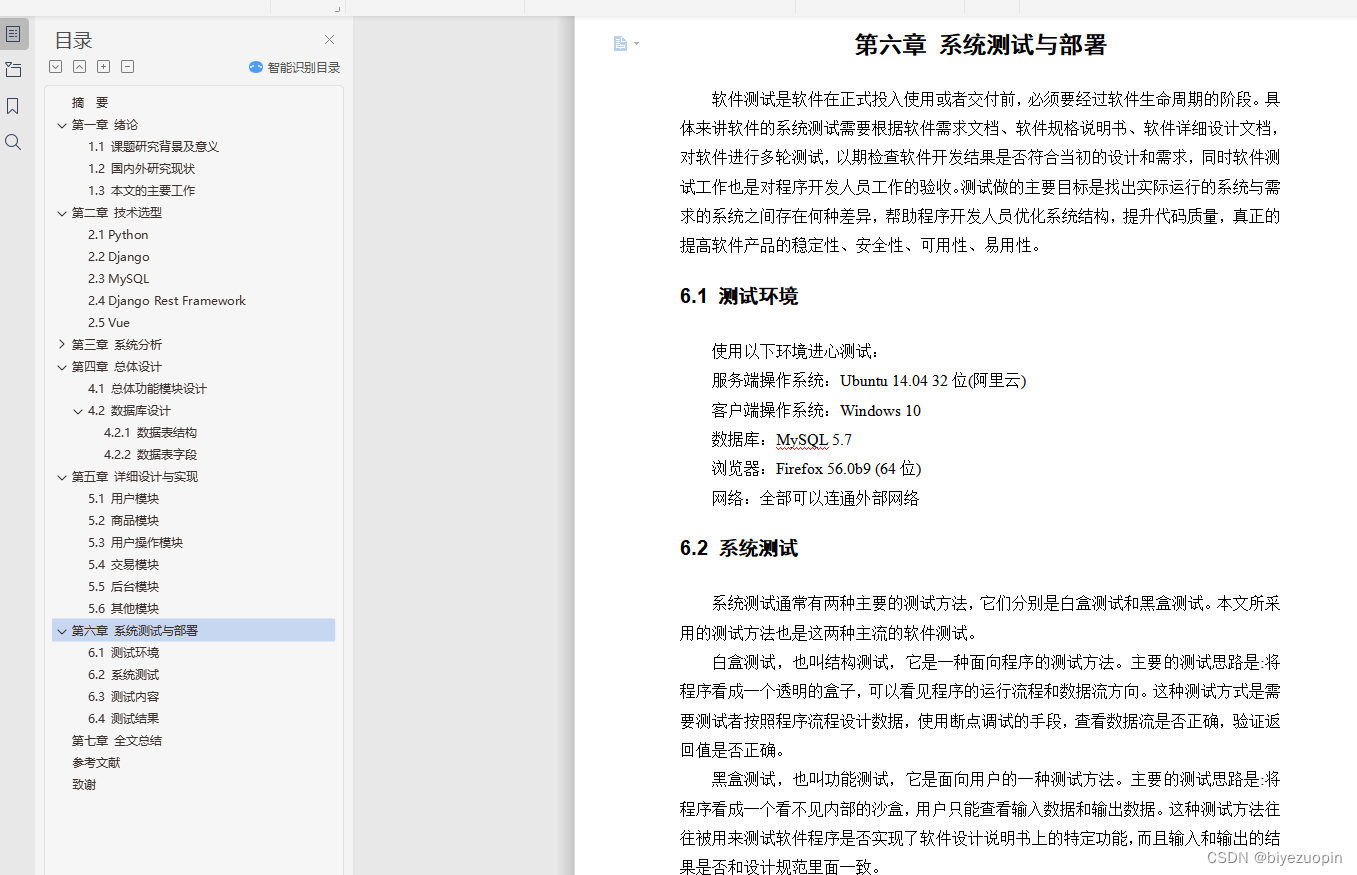Click the 智能识别目录 button
The height and width of the screenshot is (875, 1357).
[x=302, y=67]
